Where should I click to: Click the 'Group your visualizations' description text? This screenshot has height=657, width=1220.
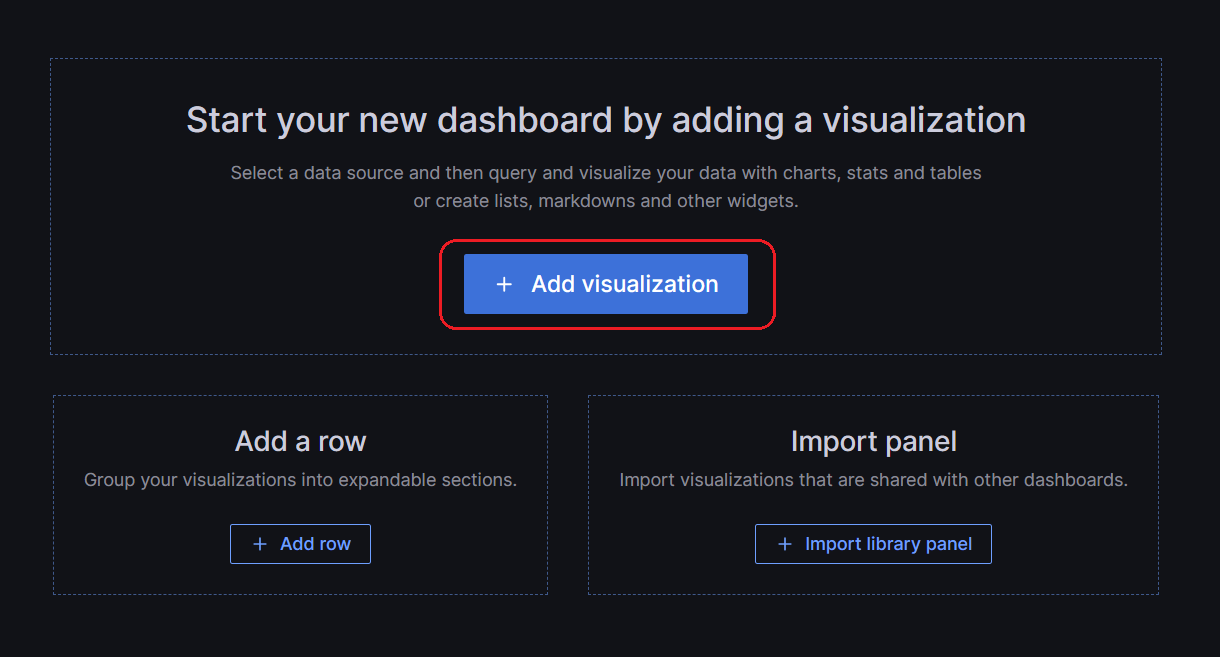click(300, 480)
